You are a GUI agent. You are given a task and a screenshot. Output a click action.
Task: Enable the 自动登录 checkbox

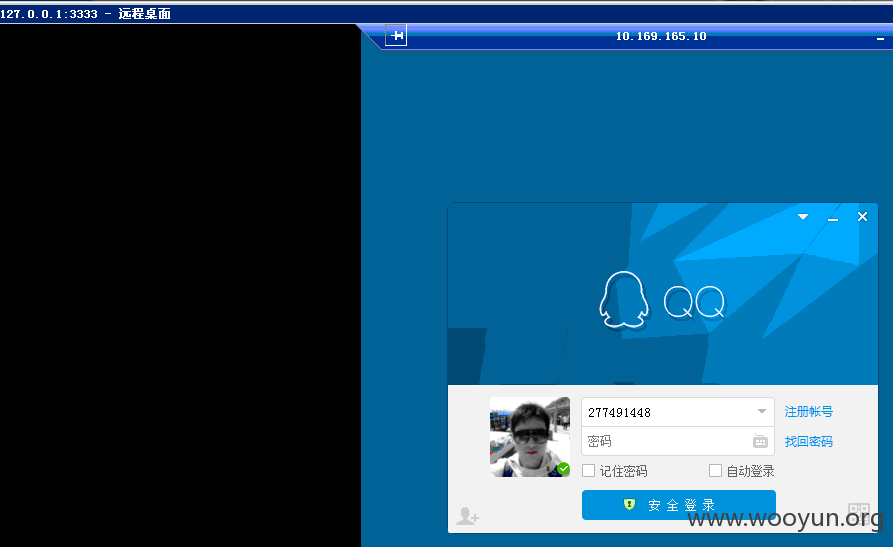coord(715,471)
